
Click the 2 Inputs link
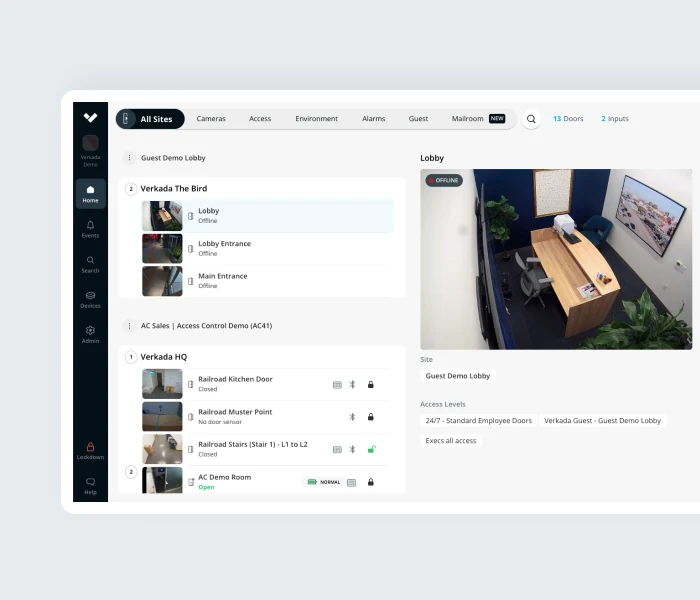click(x=615, y=119)
